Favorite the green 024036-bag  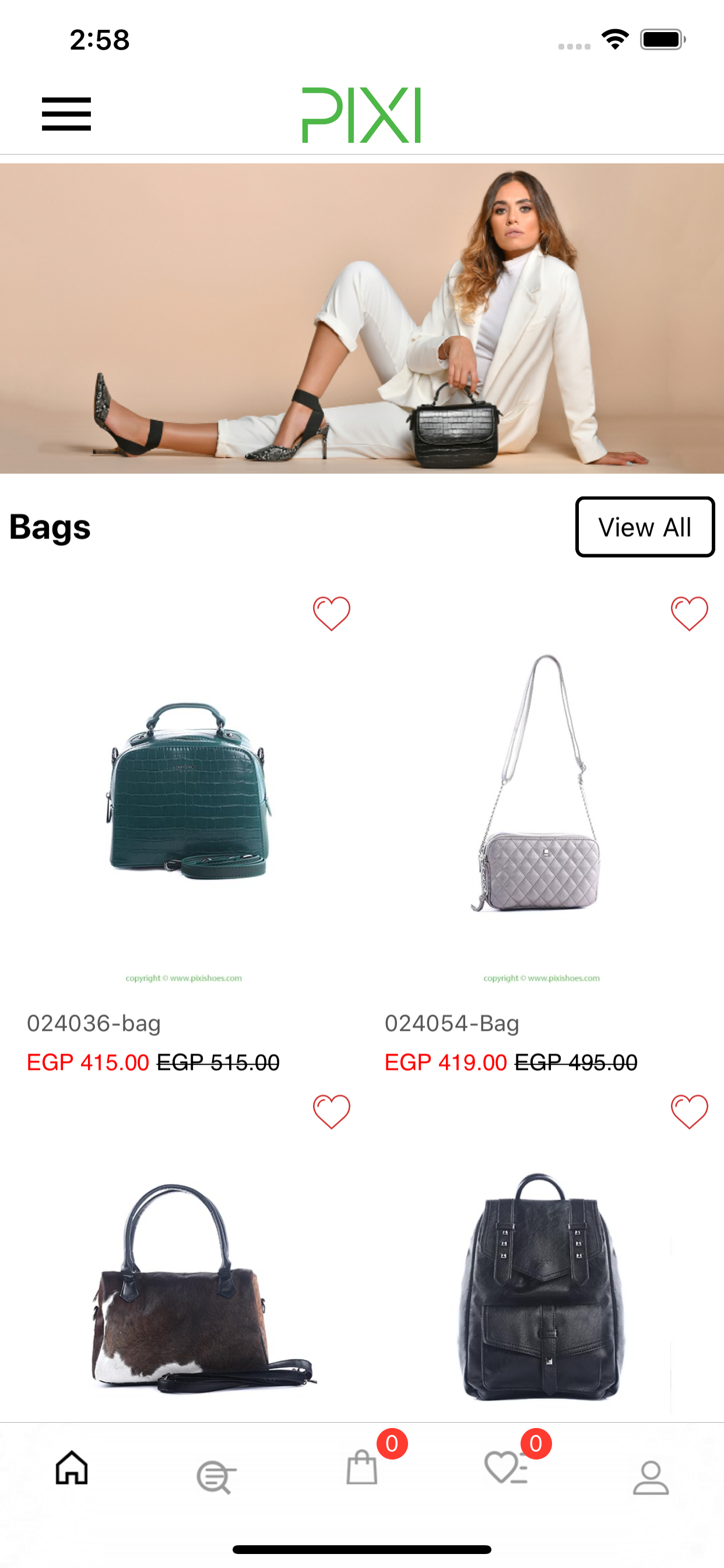coord(332,613)
